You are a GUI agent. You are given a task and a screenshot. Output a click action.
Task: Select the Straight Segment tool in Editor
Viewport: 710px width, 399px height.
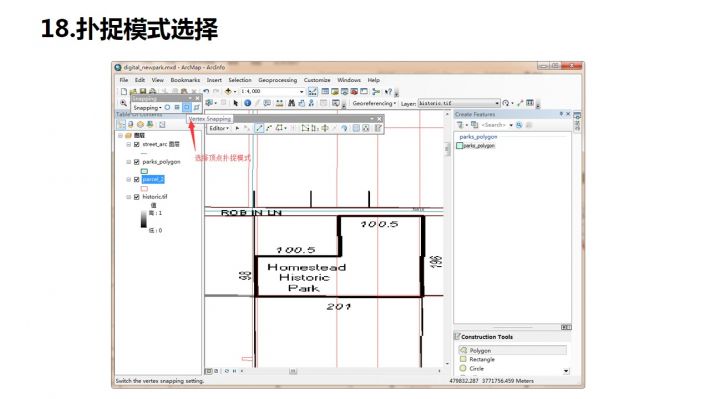coord(259,128)
